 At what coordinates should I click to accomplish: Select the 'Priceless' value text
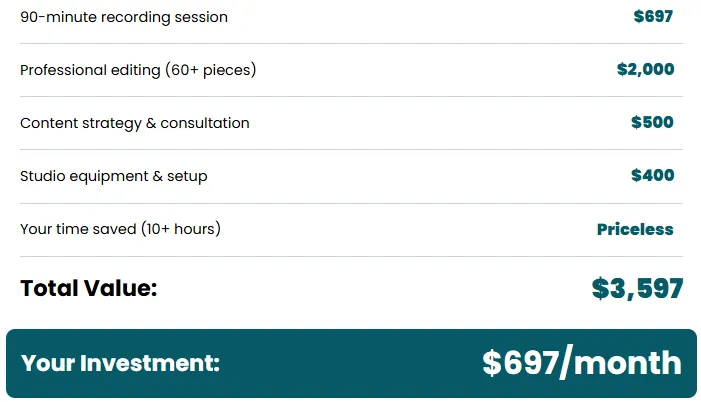(635, 229)
